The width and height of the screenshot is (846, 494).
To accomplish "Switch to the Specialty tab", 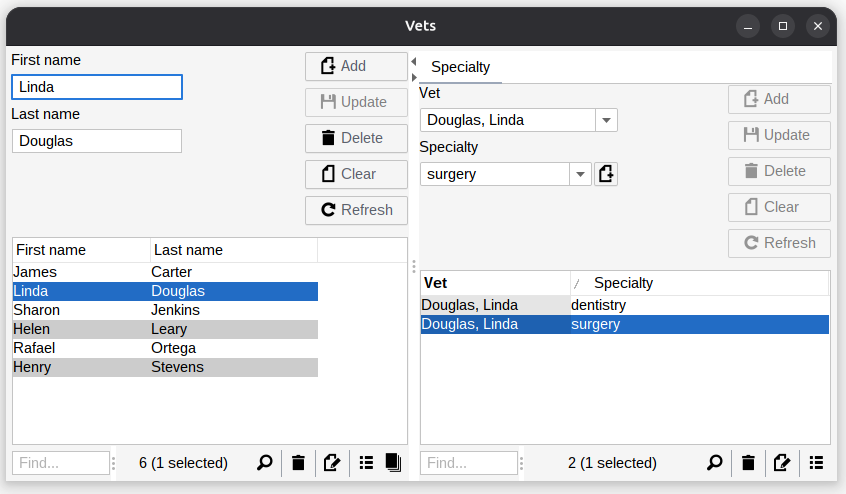I will (x=460, y=67).
